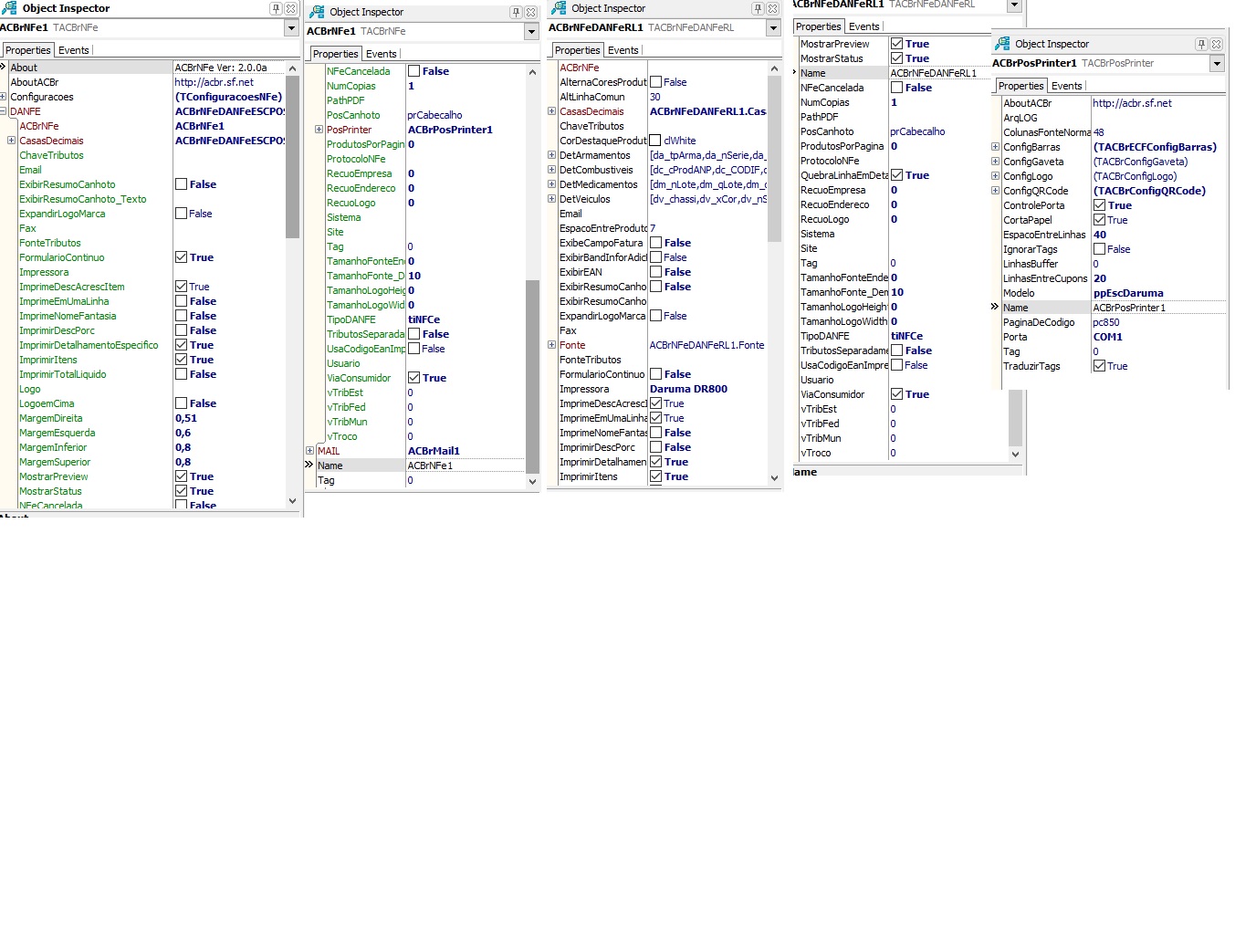Open the ACBrNFeDANFeRL1 component dropdown

point(773,28)
